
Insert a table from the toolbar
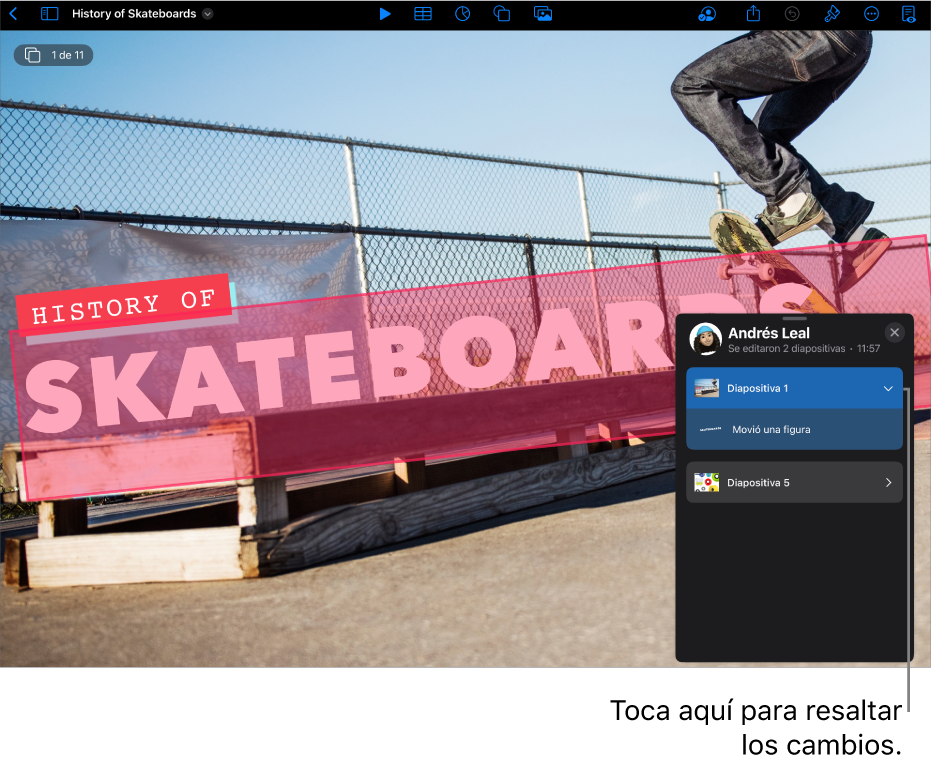[x=423, y=14]
